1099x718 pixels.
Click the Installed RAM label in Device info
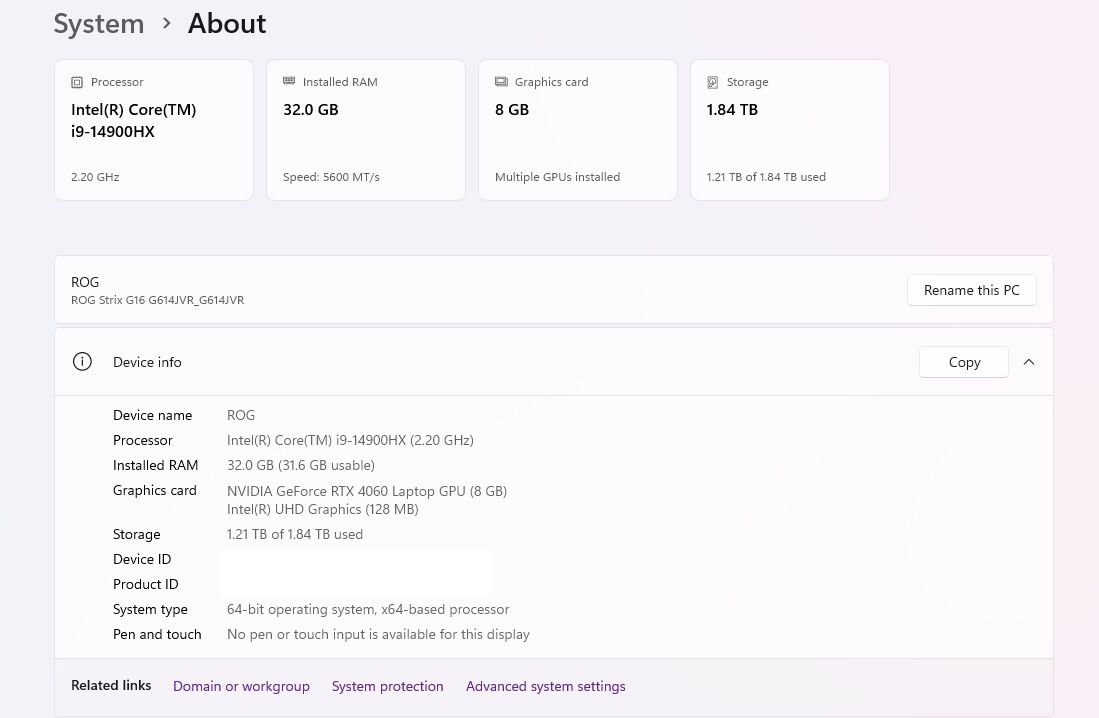(156, 466)
